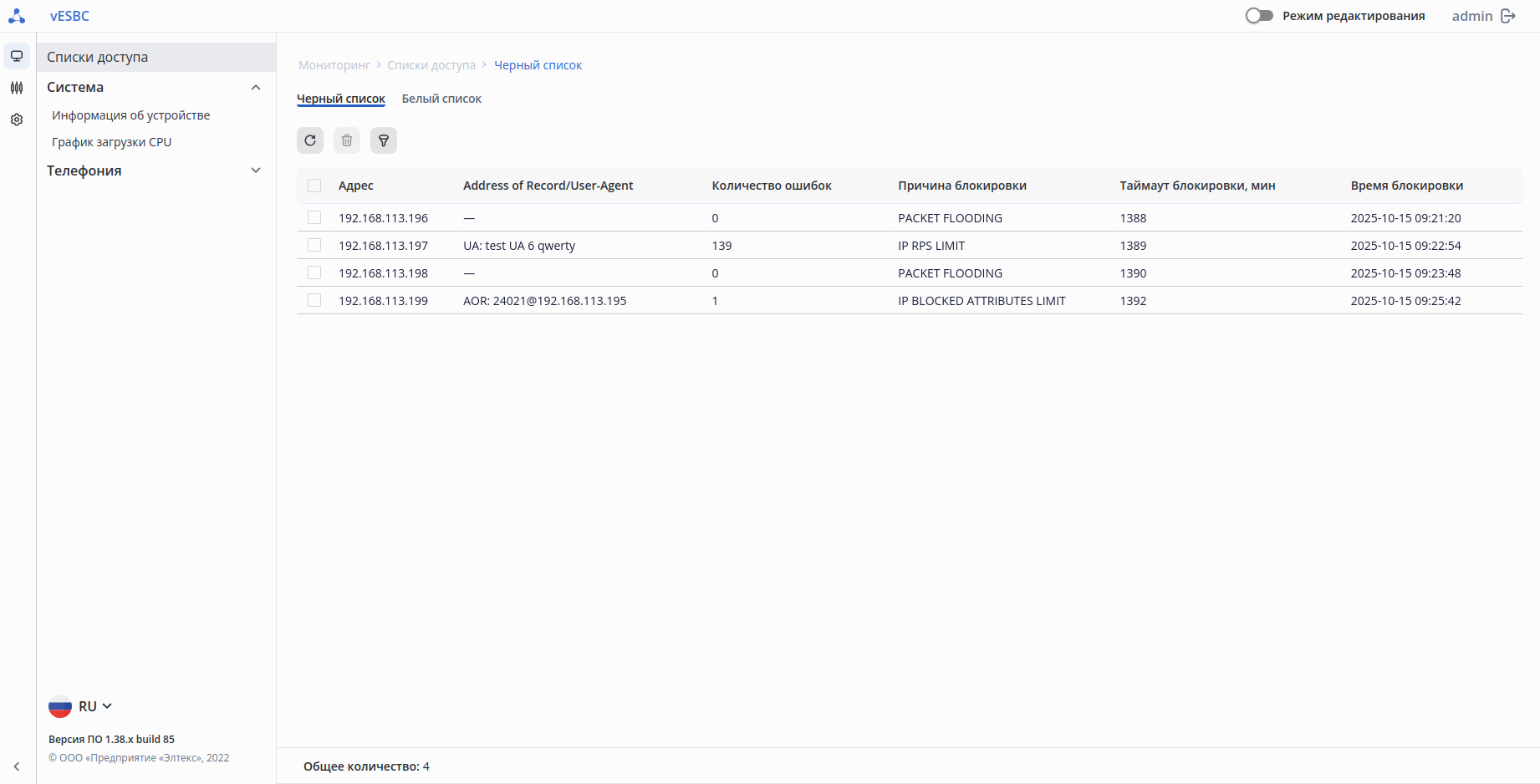
Task: Enable the Режим редактирования toggle
Action: [x=1259, y=16]
